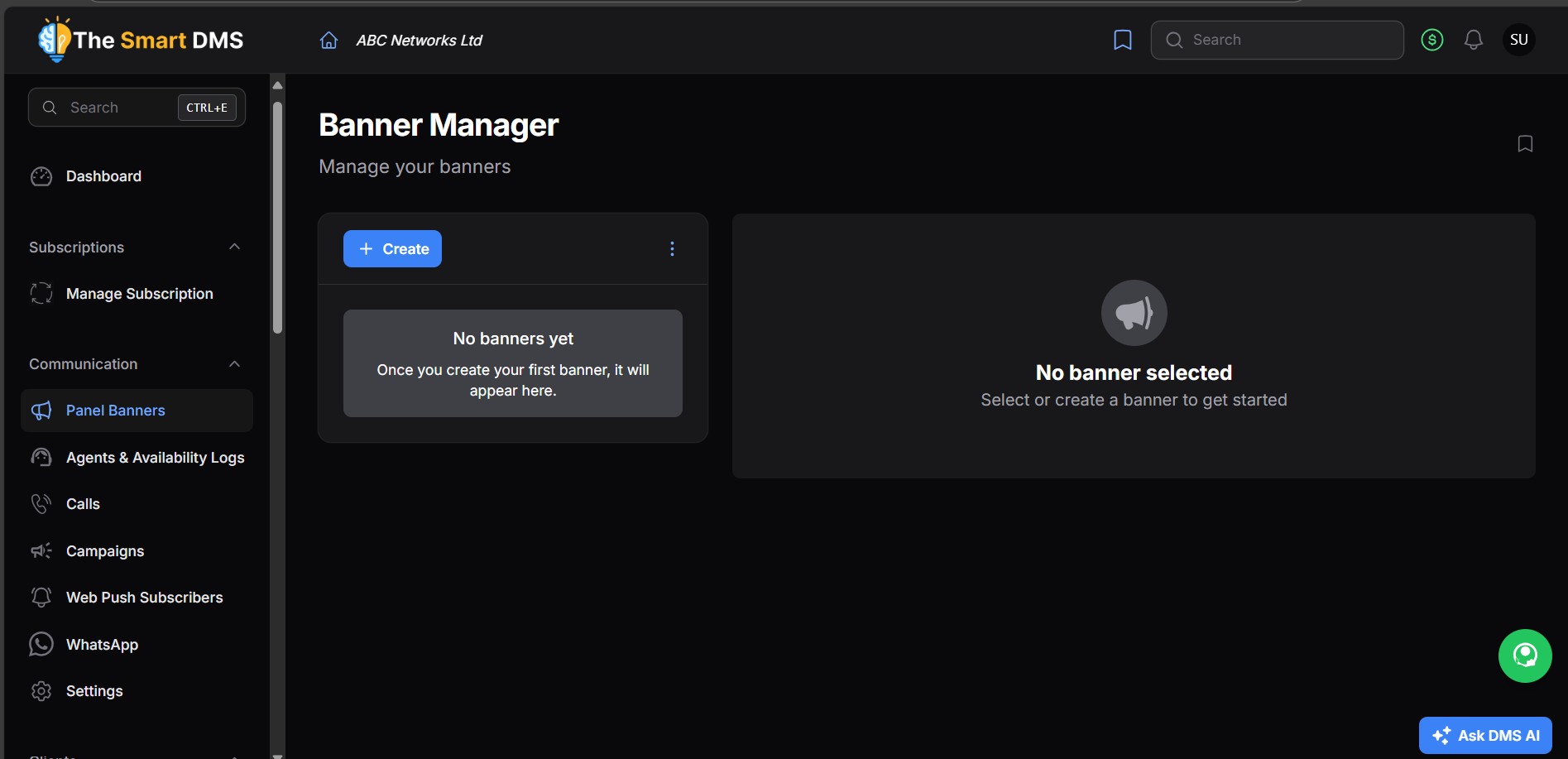The image size is (1568, 759).
Task: Open the three-dot banner options menu
Action: click(672, 249)
